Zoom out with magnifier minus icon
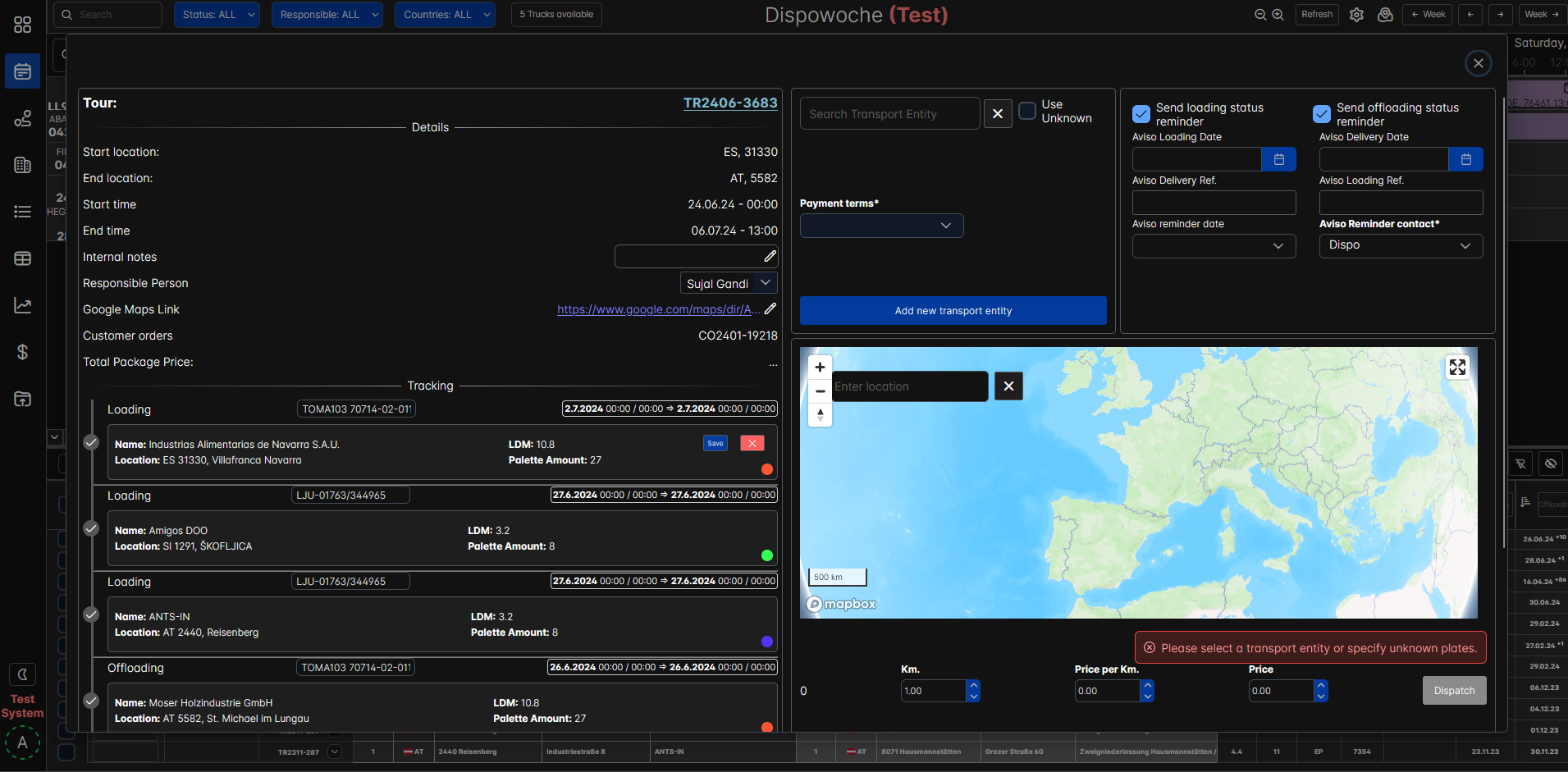 (x=1260, y=15)
